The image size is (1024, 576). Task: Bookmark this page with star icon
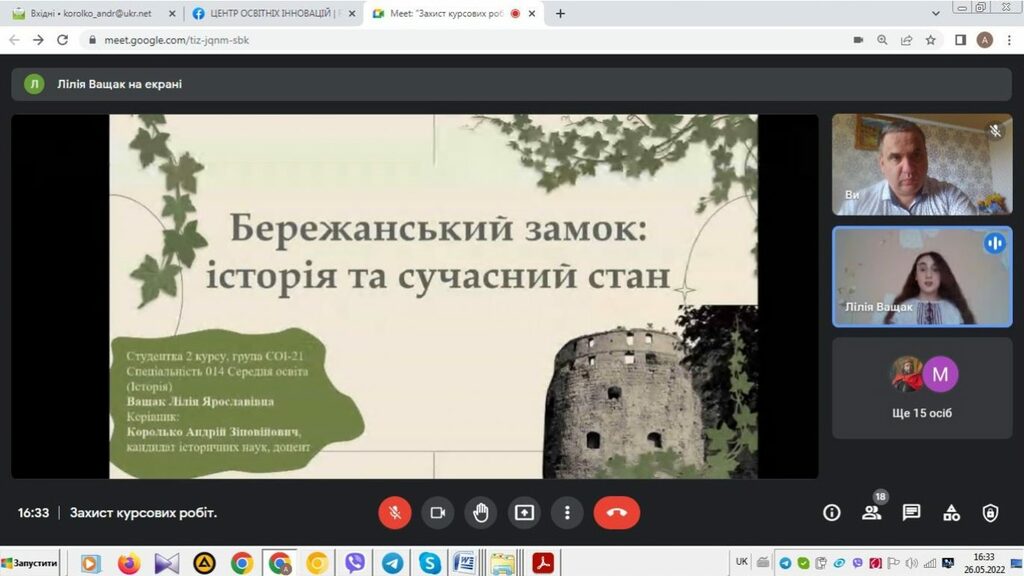click(931, 40)
